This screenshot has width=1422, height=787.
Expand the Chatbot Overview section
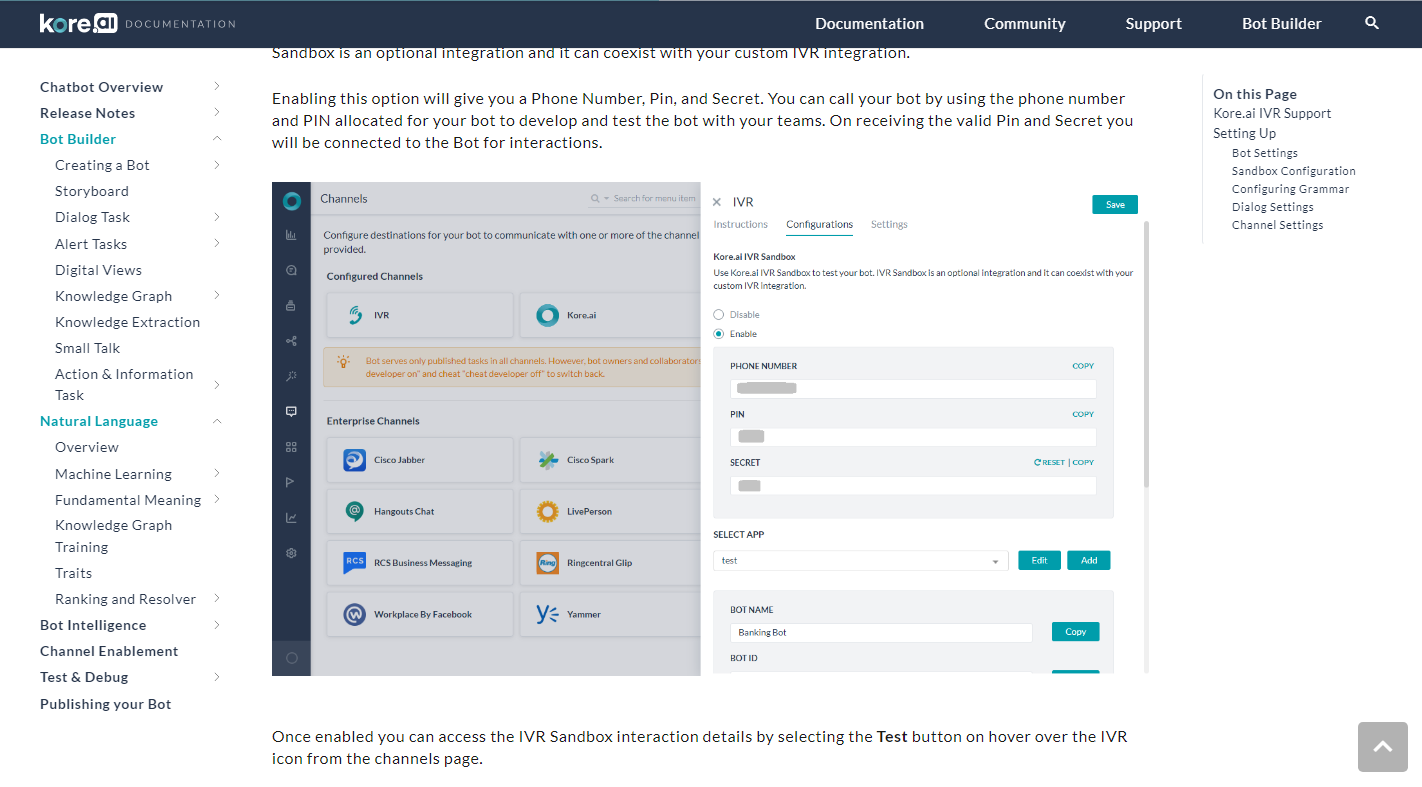217,87
